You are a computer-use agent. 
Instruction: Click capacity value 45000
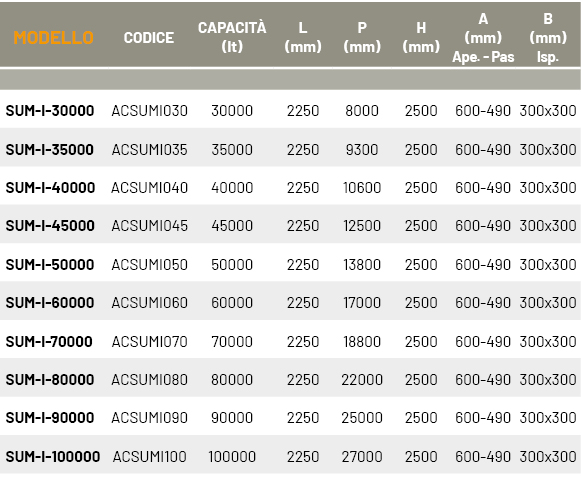[x=232, y=226]
